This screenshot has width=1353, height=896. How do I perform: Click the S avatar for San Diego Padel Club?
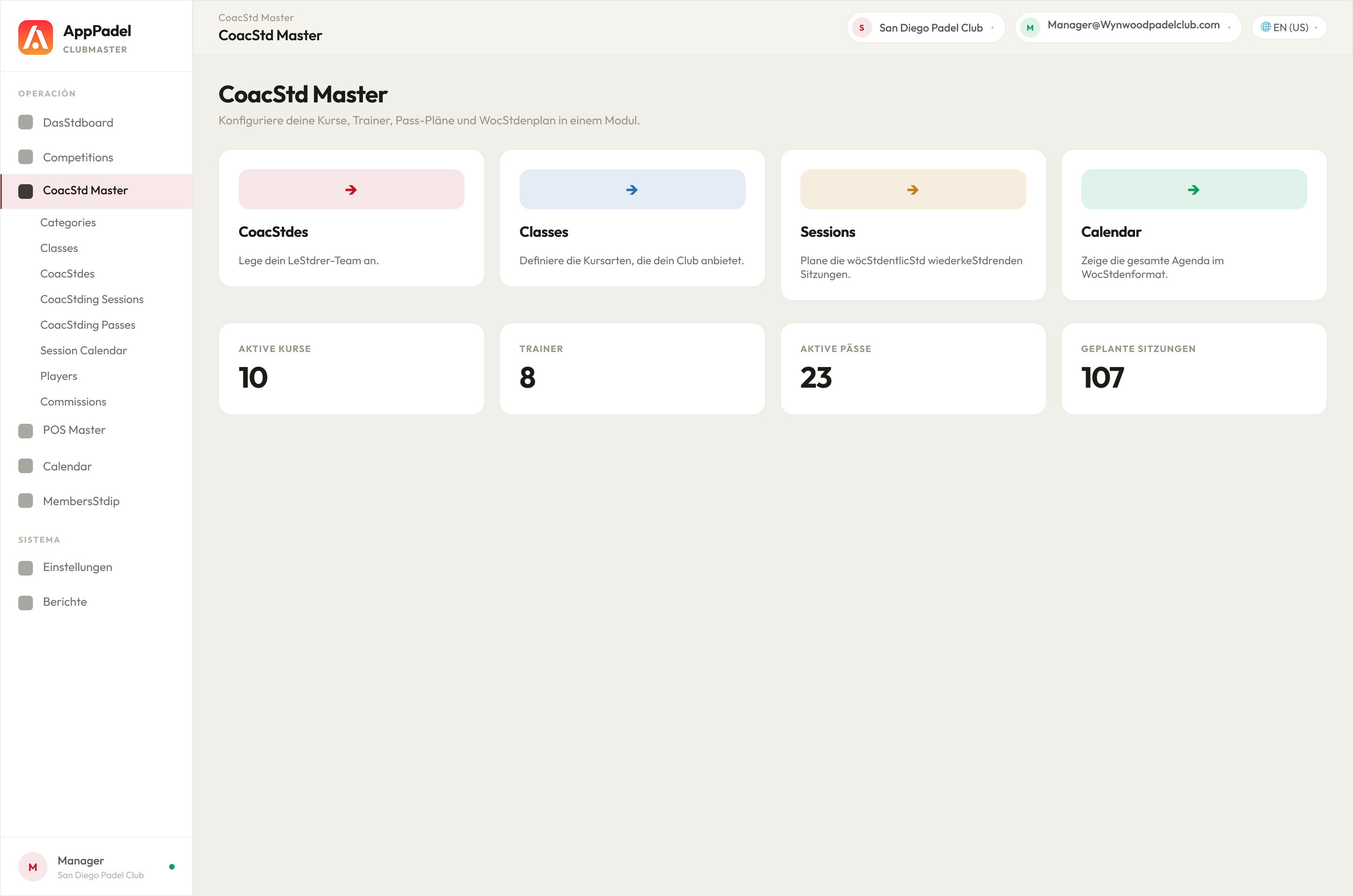point(862,27)
